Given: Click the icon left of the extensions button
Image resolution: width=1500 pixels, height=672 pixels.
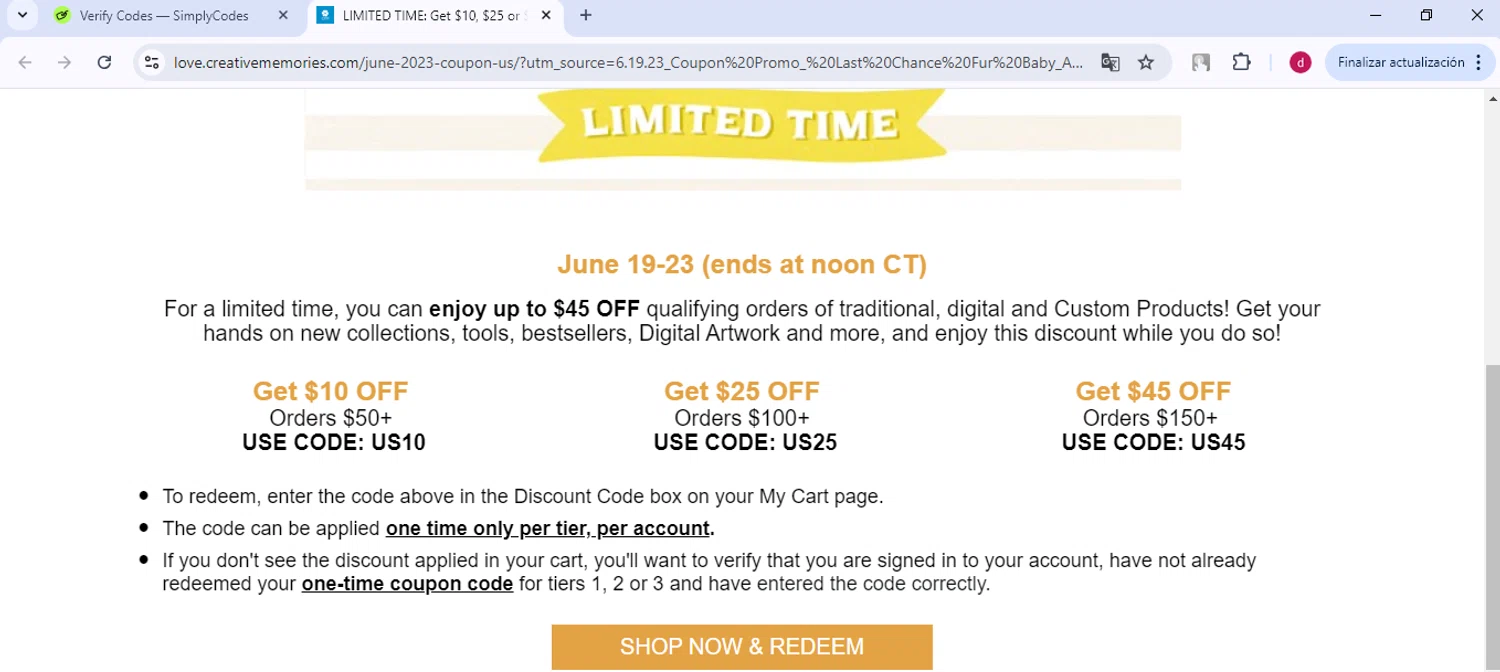Looking at the screenshot, I should (1201, 62).
